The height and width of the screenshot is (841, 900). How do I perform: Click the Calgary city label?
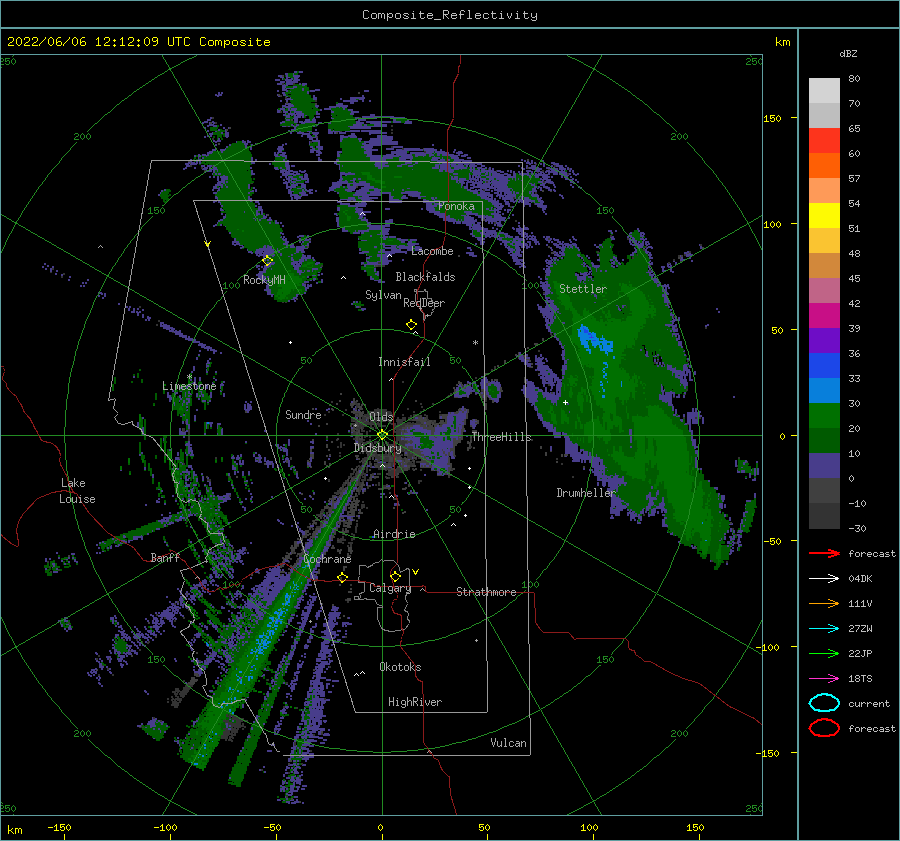click(x=390, y=588)
